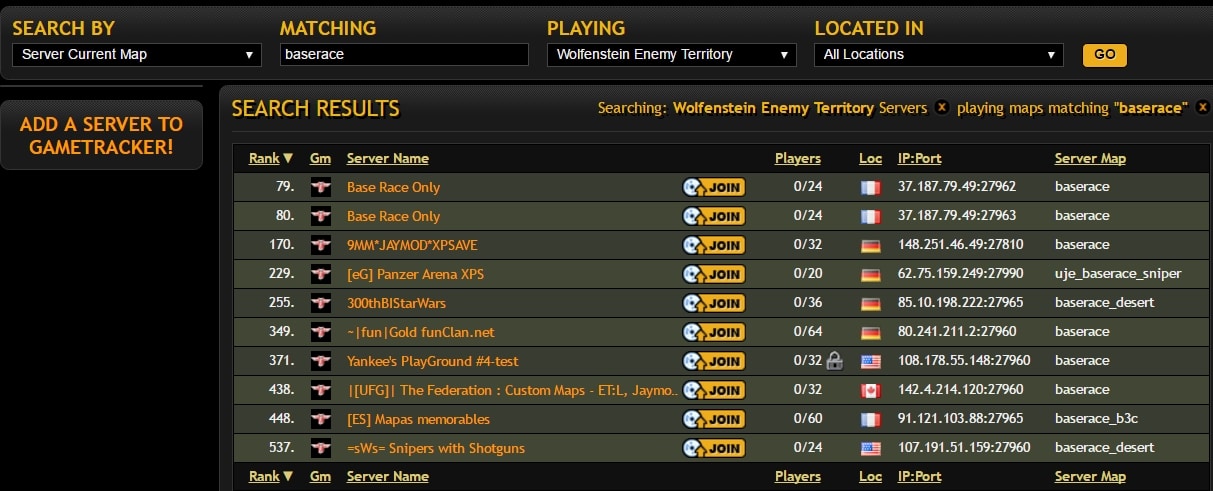Sort by IP:Port in top header
1213x491 pixels.
click(919, 158)
